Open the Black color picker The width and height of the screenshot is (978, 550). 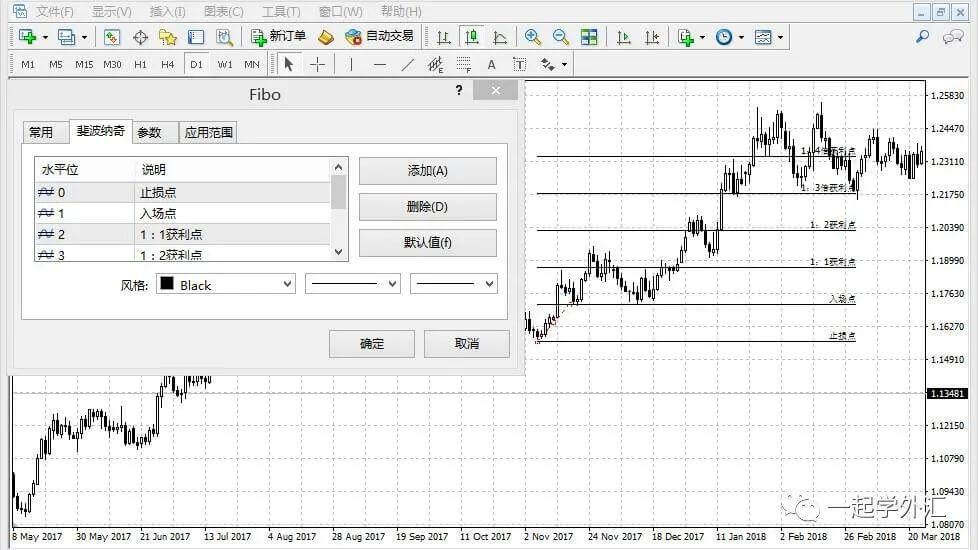point(225,285)
